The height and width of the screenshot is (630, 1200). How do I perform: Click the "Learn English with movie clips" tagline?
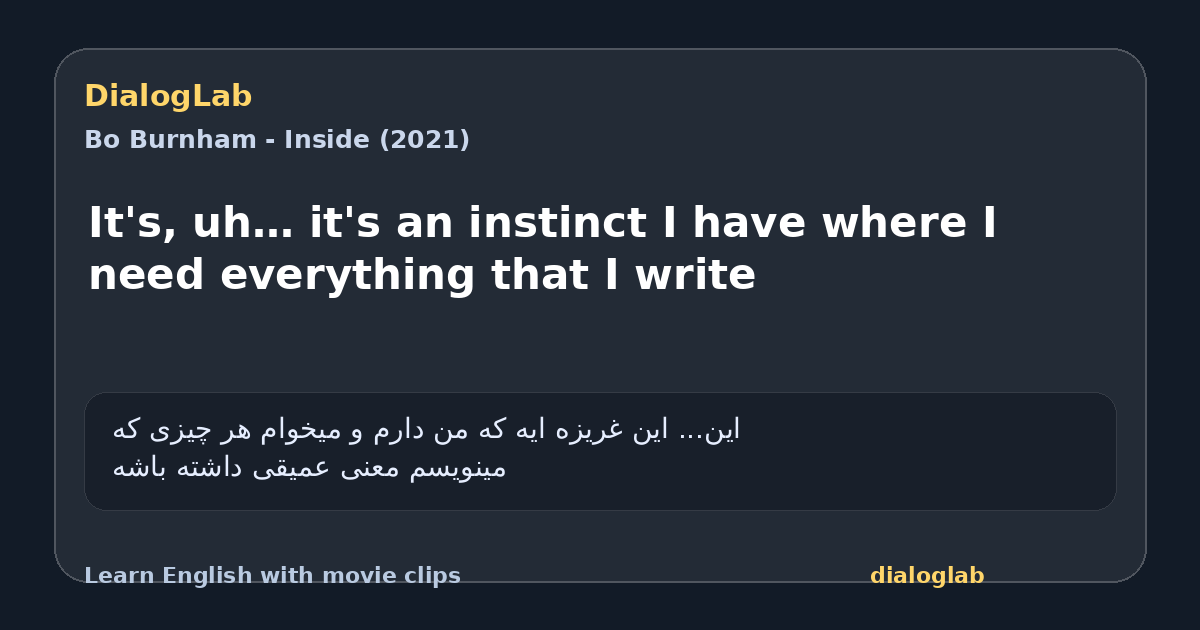(x=272, y=576)
